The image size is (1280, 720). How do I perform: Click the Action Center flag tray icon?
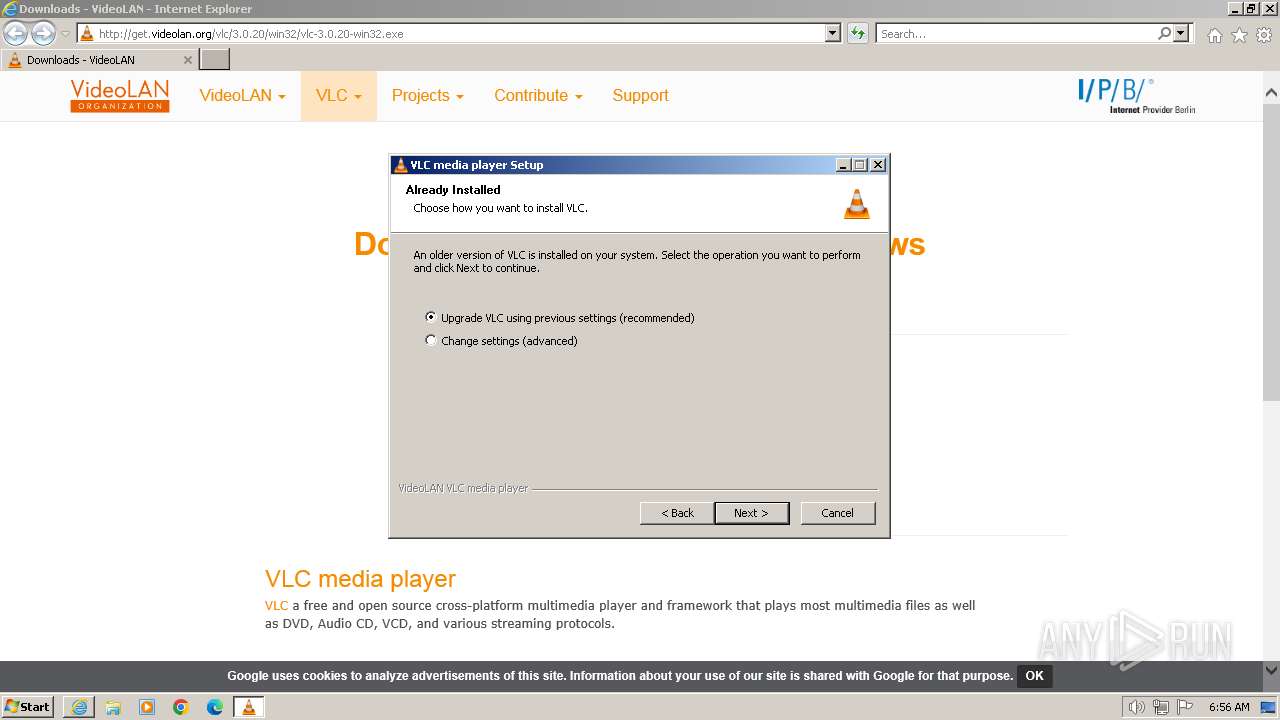click(1185, 707)
